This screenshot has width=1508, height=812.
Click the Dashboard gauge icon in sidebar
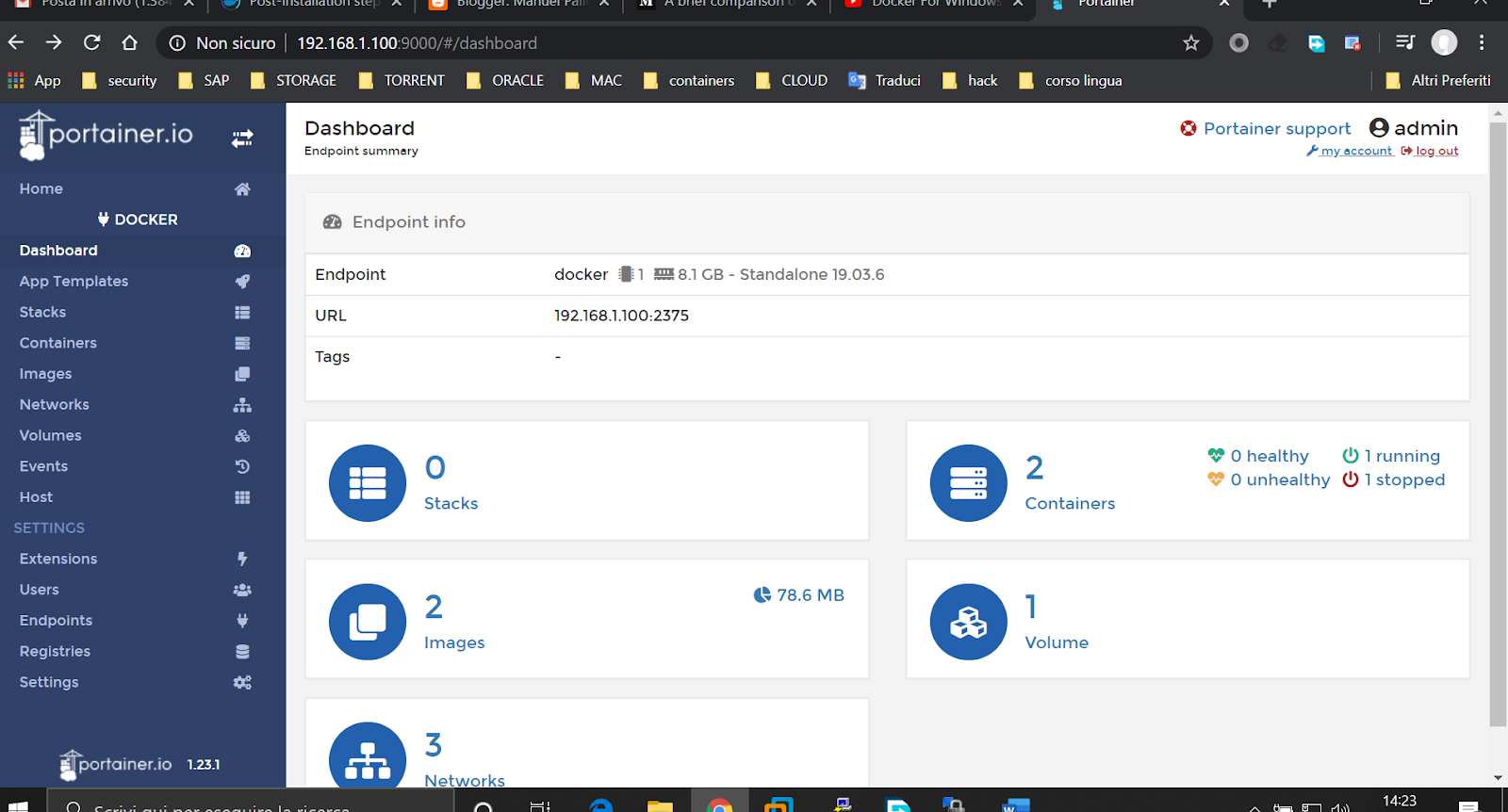[242, 251]
